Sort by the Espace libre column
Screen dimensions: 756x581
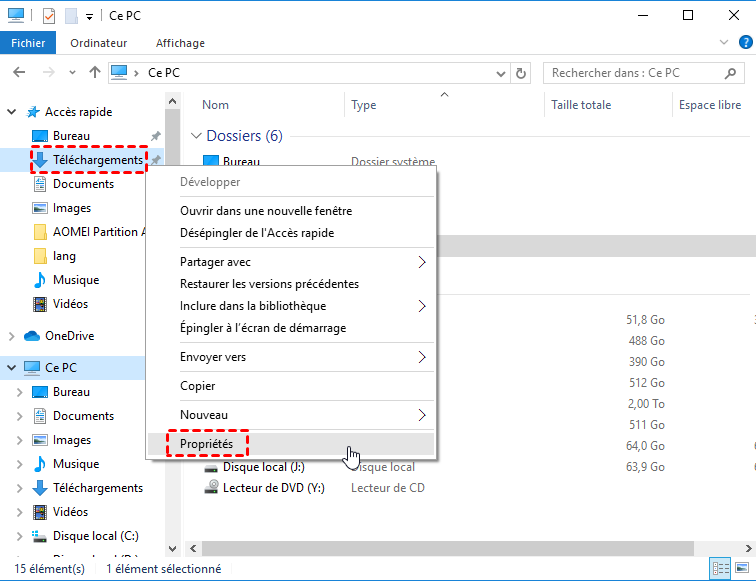tap(710, 105)
